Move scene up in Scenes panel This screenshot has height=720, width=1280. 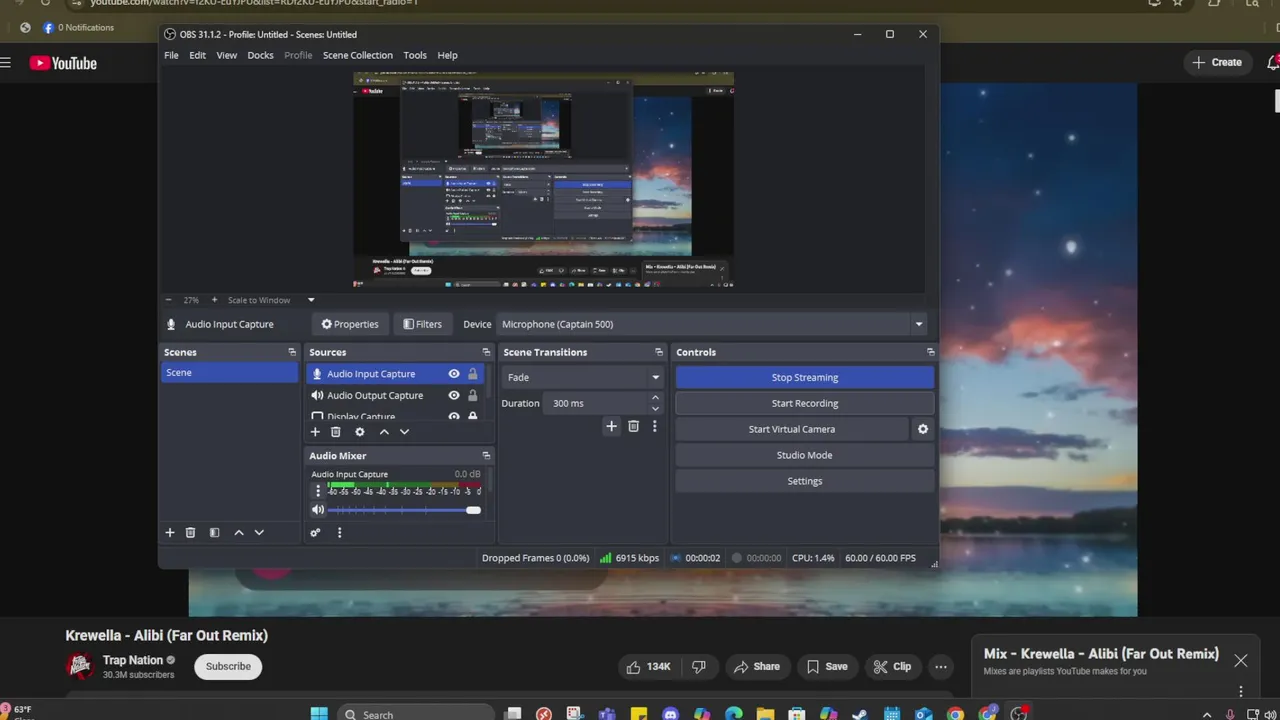[x=239, y=533]
